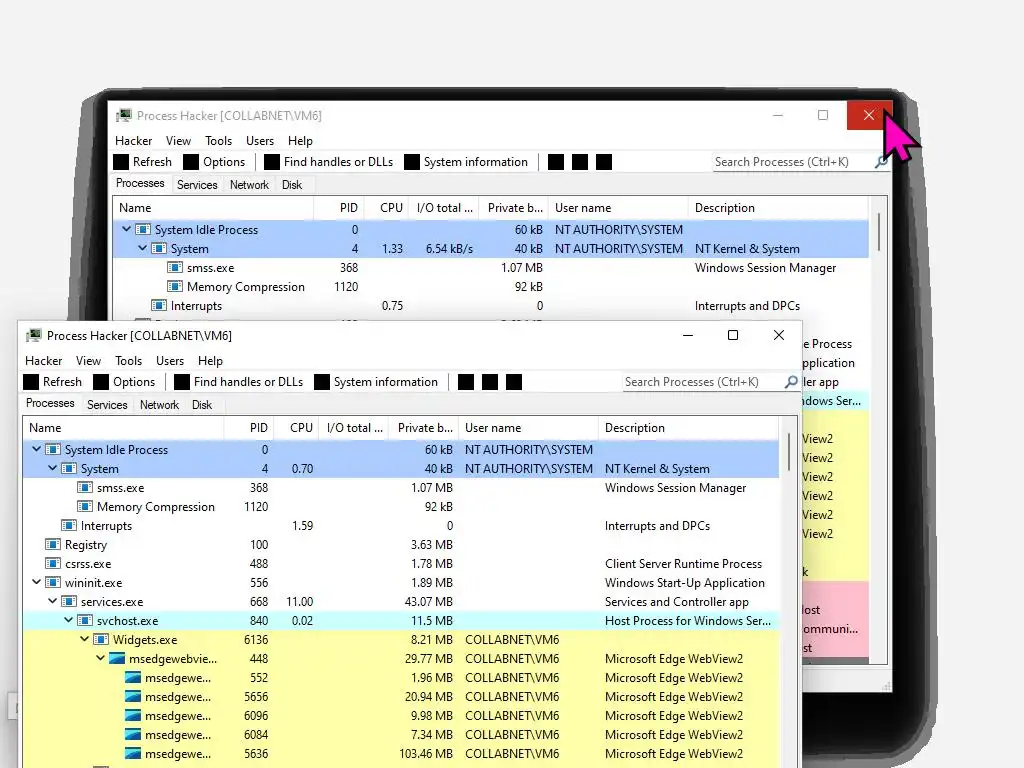1024x768 pixels.
Task: Collapse the msedgewebvie... PID 448 node
Action: tap(101, 658)
